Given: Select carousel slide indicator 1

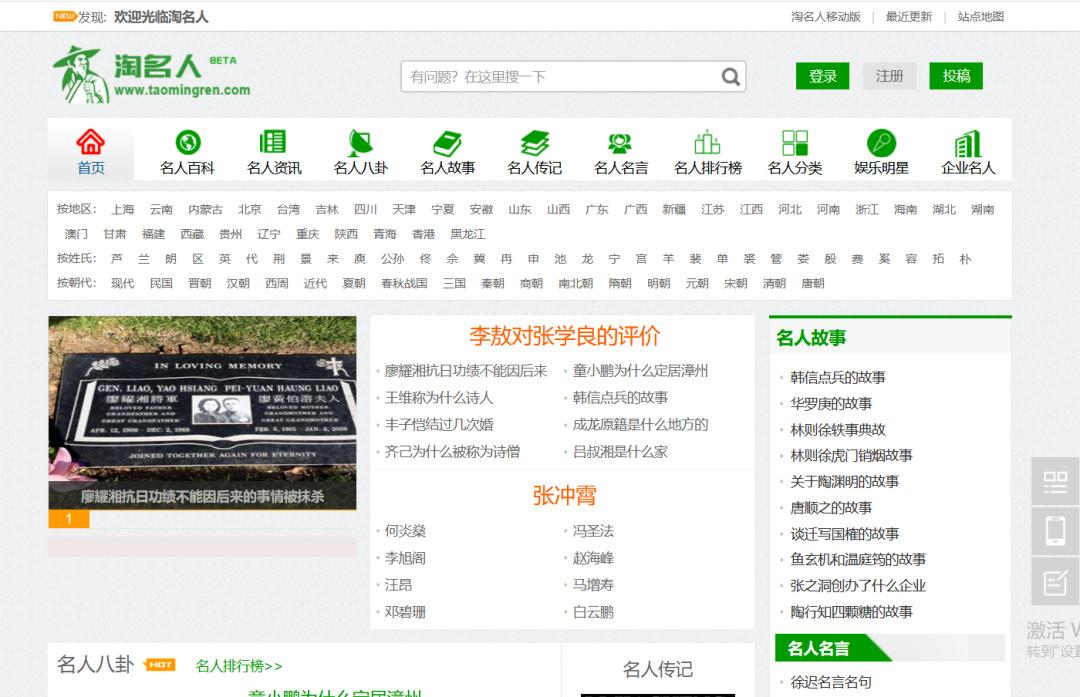Looking at the screenshot, I should tap(67, 519).
